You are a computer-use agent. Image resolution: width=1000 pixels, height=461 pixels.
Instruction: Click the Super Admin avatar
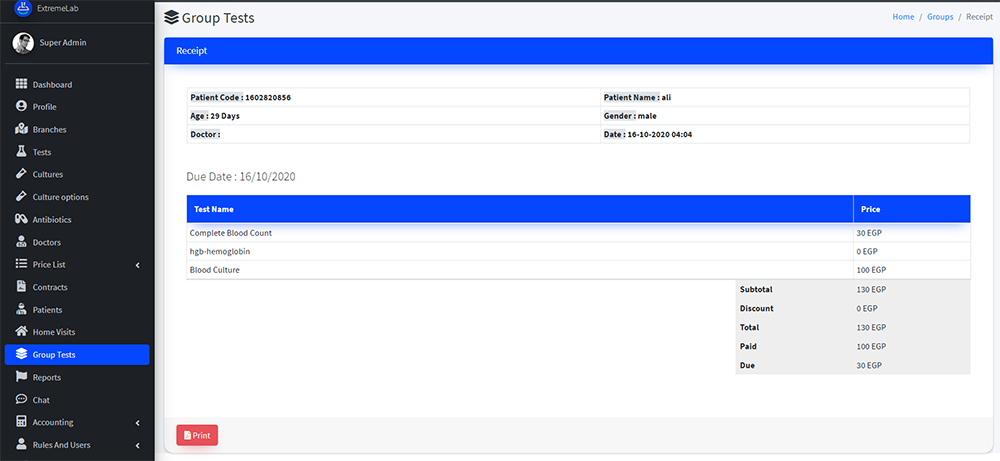23,42
